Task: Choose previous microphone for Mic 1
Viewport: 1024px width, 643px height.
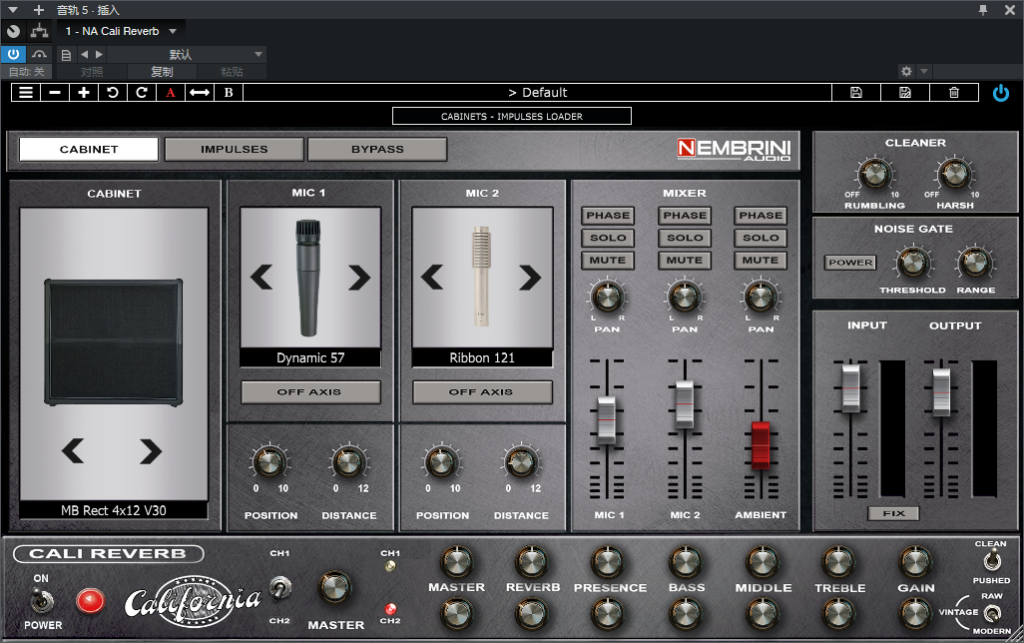Action: point(261,277)
